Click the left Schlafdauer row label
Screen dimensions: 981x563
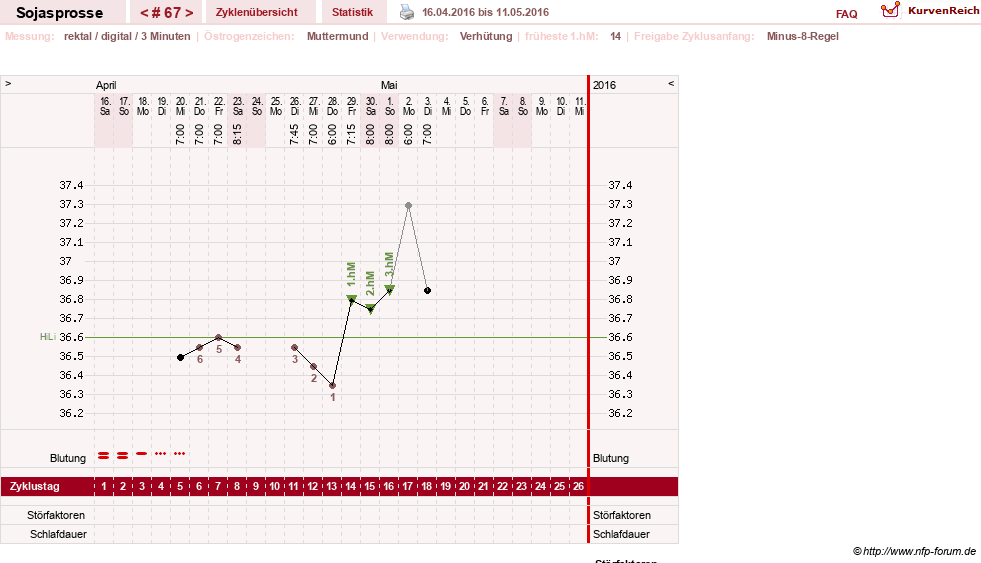pyautogui.click(x=58, y=535)
